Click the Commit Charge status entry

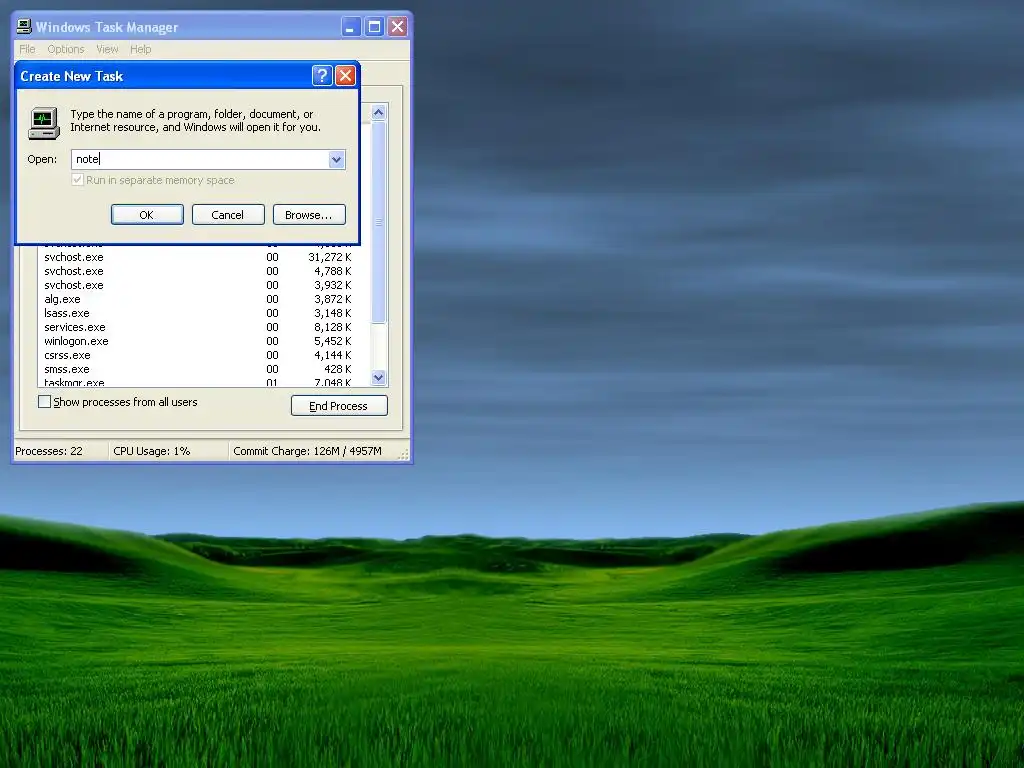[x=313, y=451]
